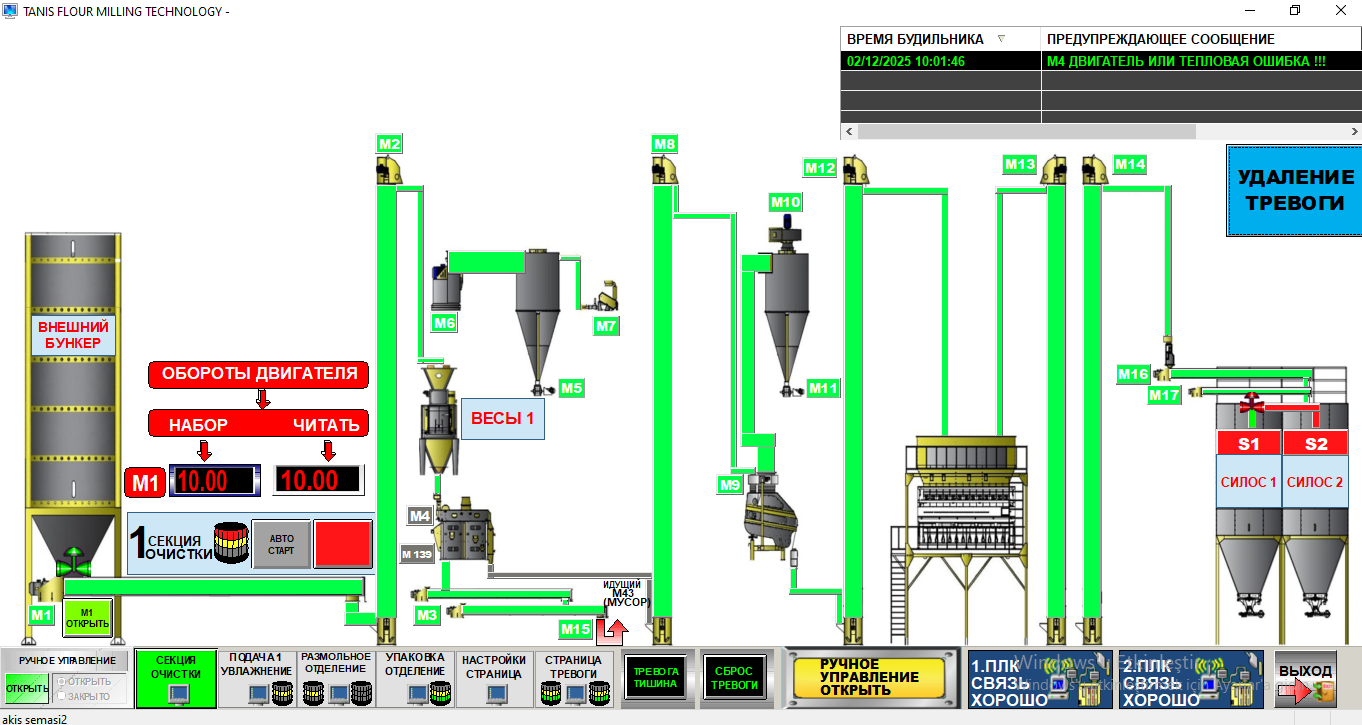Screen dimensions: 1362x725
Task: Click the M17 motor label
Action: pyautogui.click(x=1164, y=395)
